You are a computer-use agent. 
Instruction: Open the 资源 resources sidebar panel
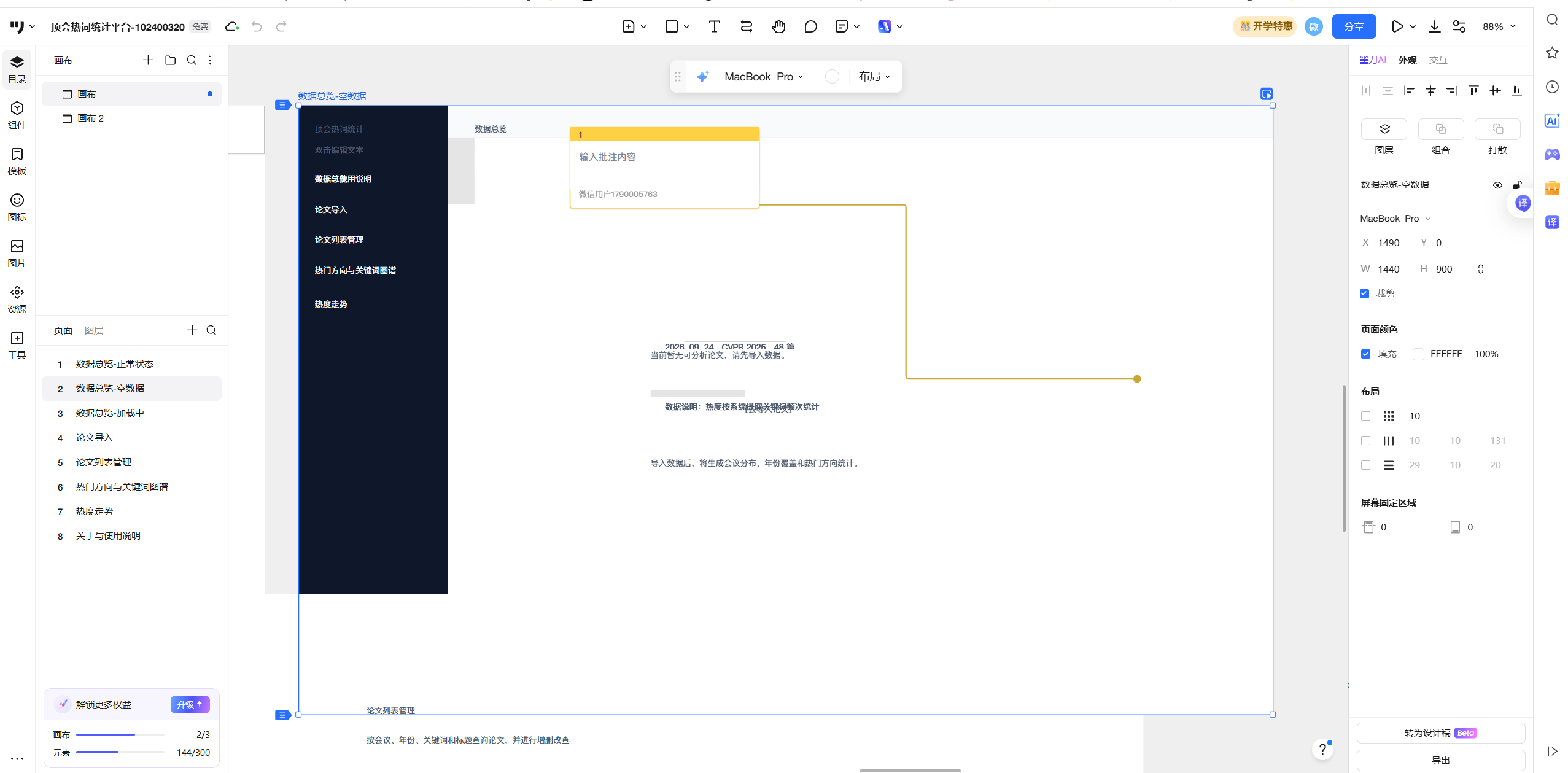point(17,300)
